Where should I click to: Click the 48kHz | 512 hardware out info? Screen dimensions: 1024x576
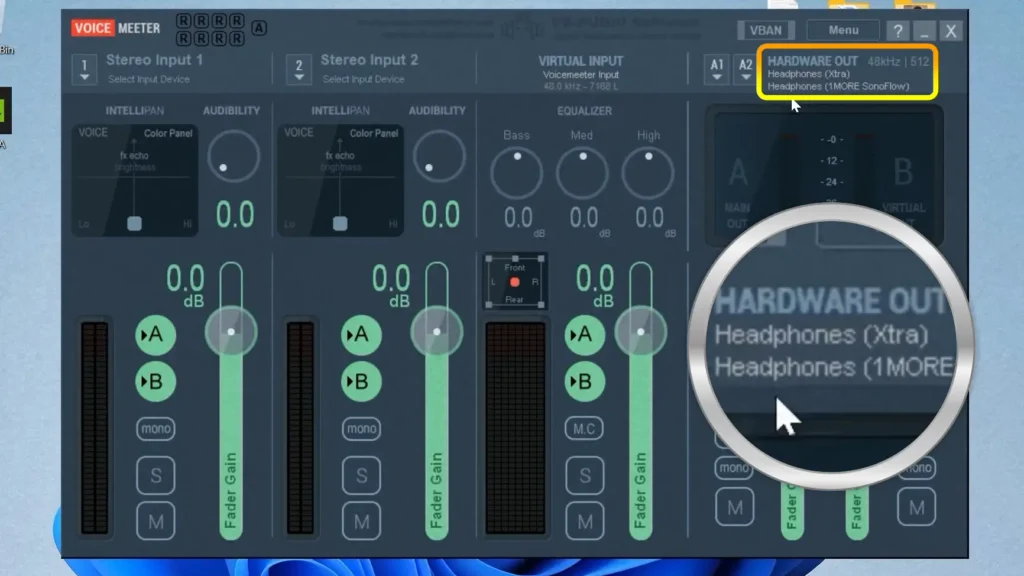pos(898,61)
